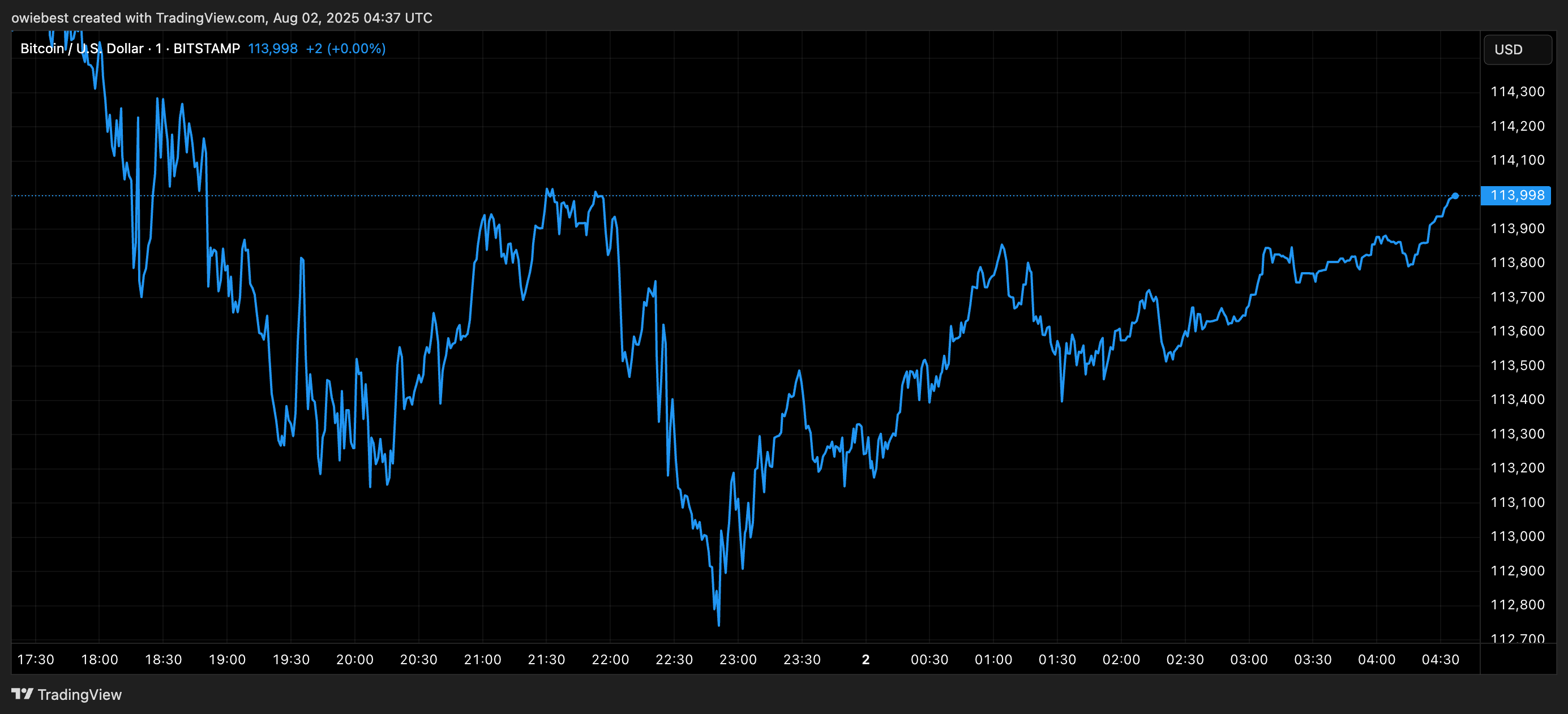Click the 113,900 price axis label

click(1518, 229)
